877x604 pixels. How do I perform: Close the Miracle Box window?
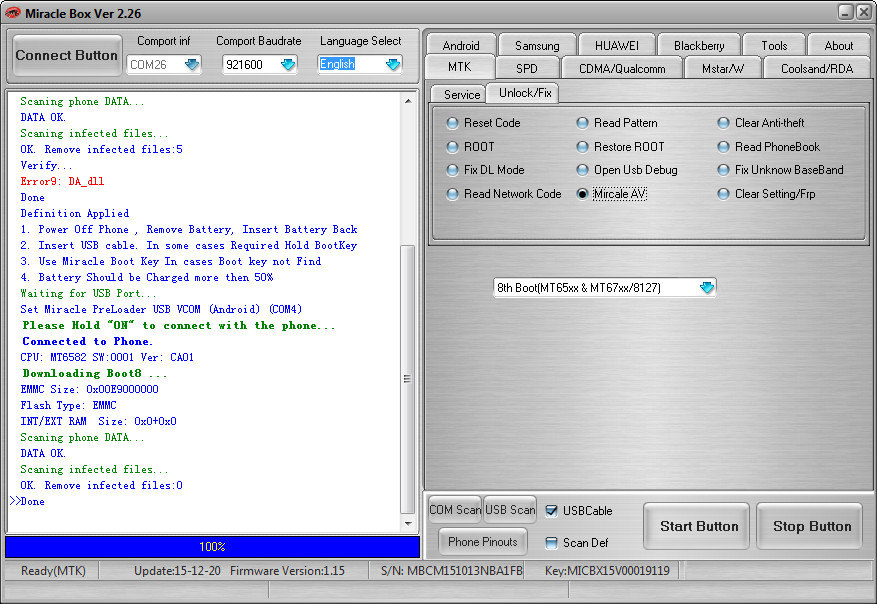point(864,12)
